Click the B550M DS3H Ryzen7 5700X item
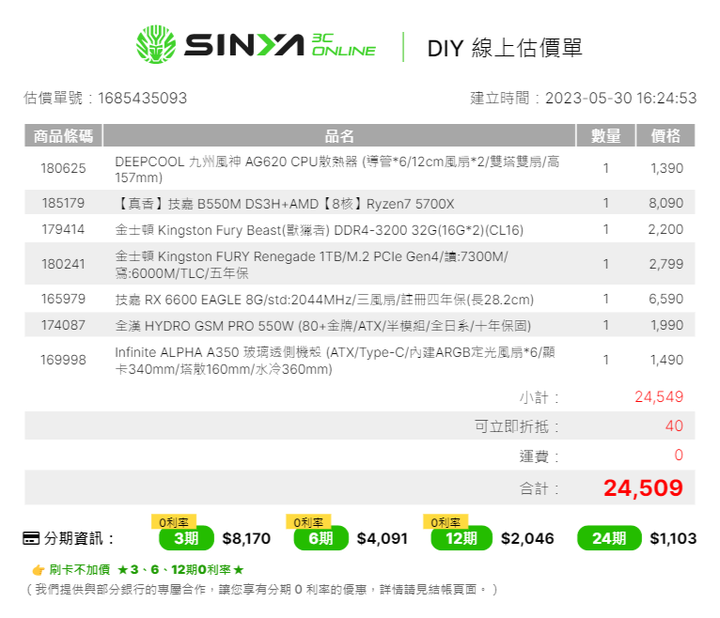 click(x=285, y=203)
